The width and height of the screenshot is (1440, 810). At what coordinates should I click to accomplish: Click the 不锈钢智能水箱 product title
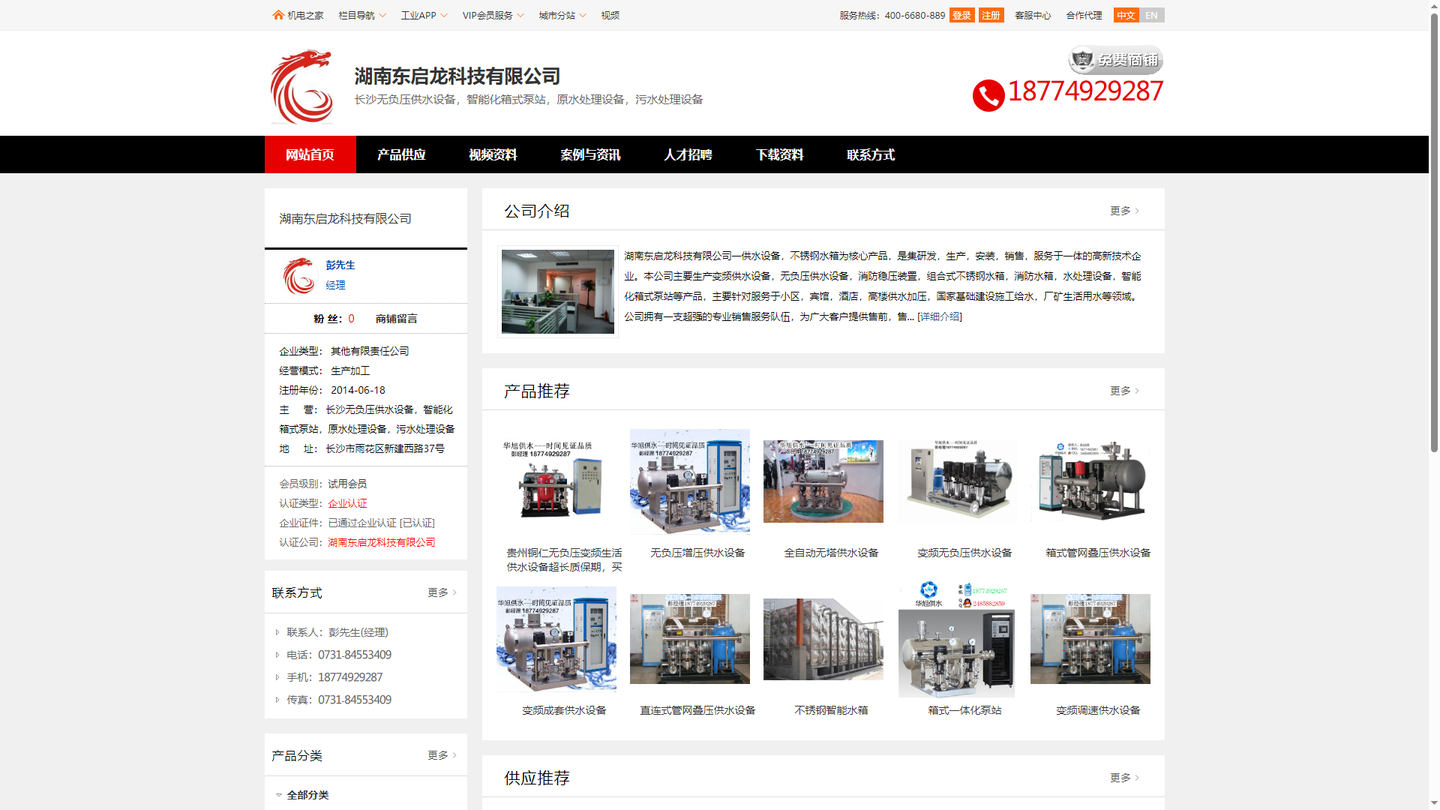point(831,710)
